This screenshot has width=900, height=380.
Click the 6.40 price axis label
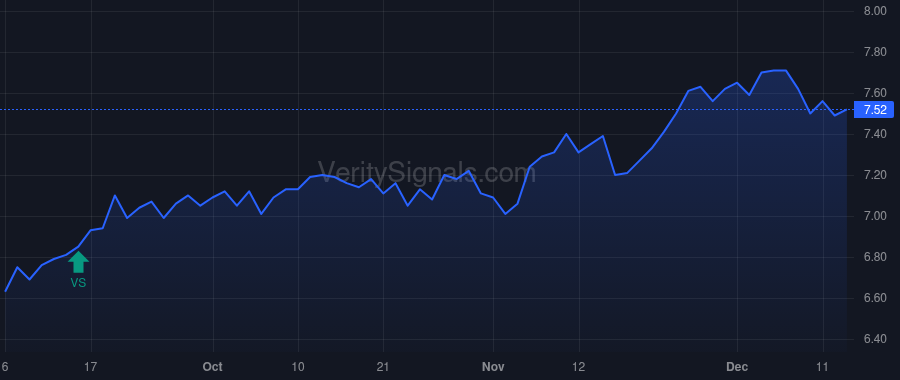tap(875, 339)
